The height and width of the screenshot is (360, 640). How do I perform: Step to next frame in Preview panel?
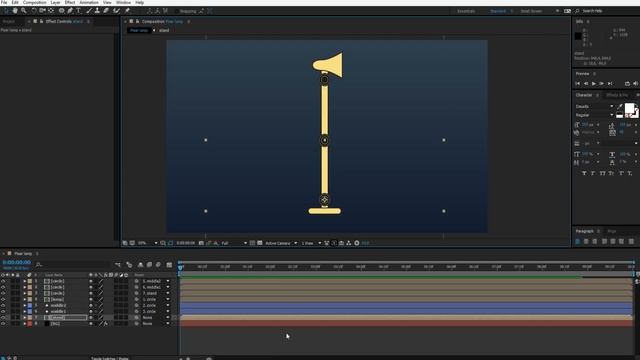pyautogui.click(x=602, y=84)
